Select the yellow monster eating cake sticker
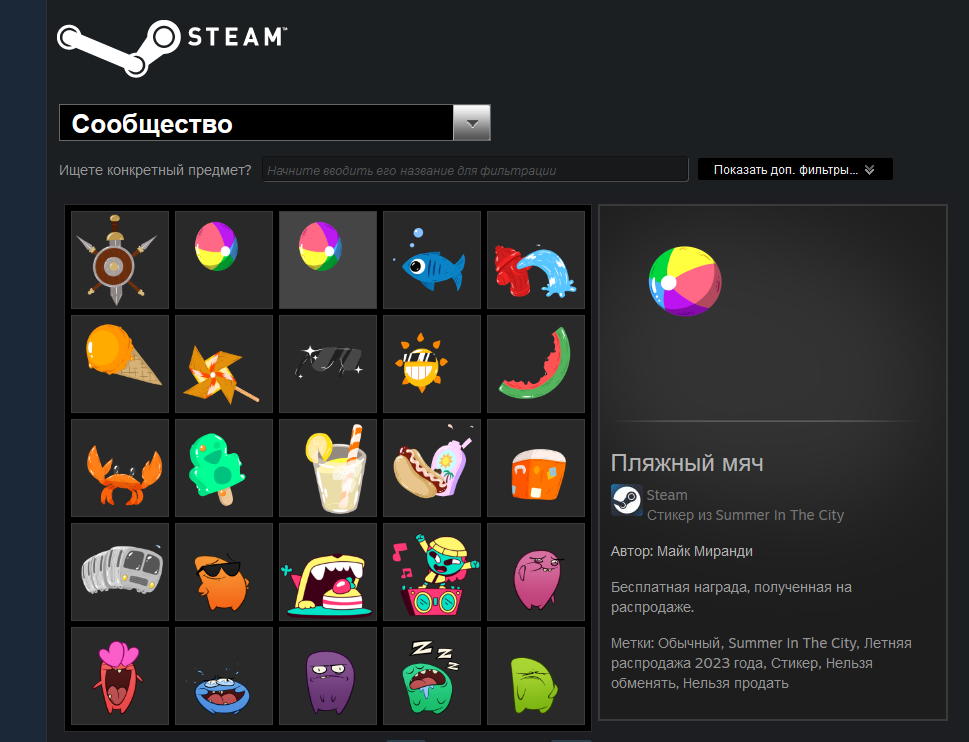 (x=328, y=572)
